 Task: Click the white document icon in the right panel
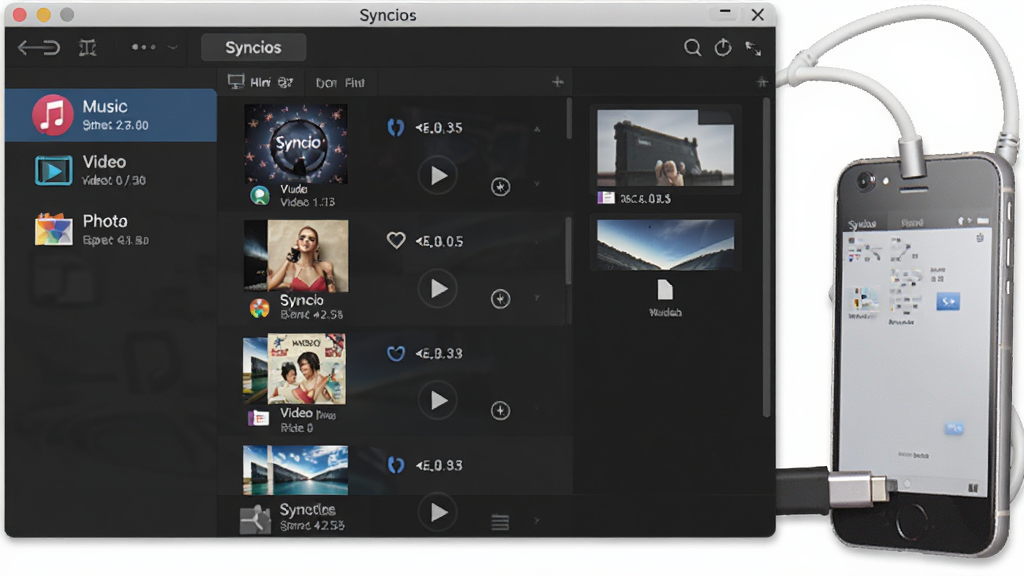pyautogui.click(x=665, y=290)
